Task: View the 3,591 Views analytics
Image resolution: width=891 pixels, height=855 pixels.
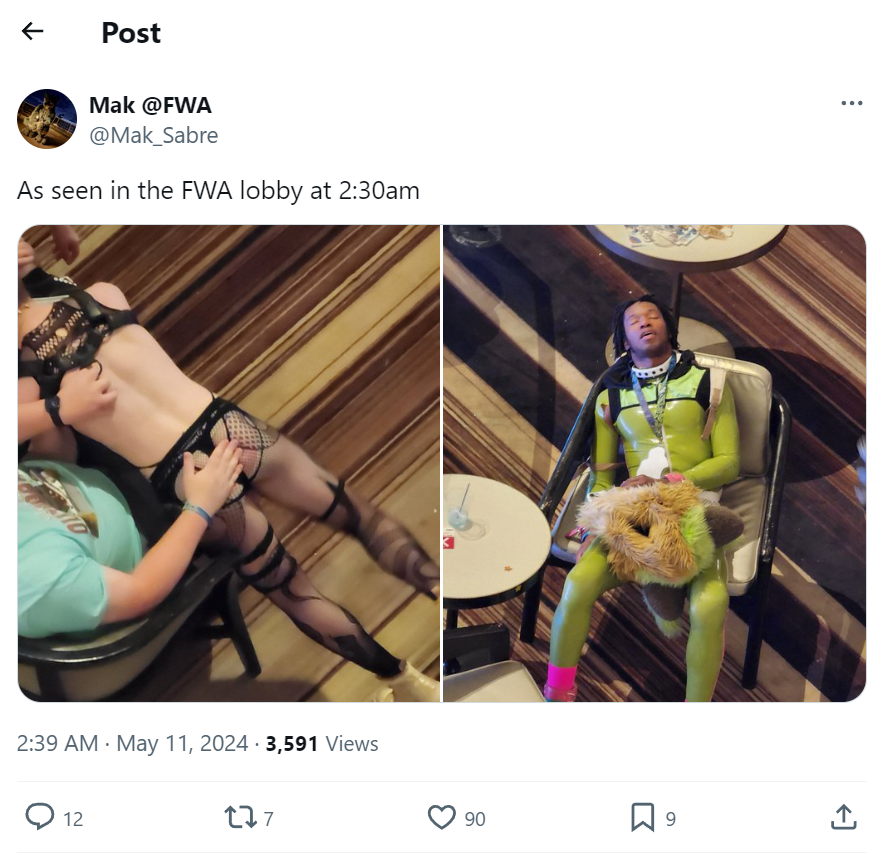Action: 322,743
